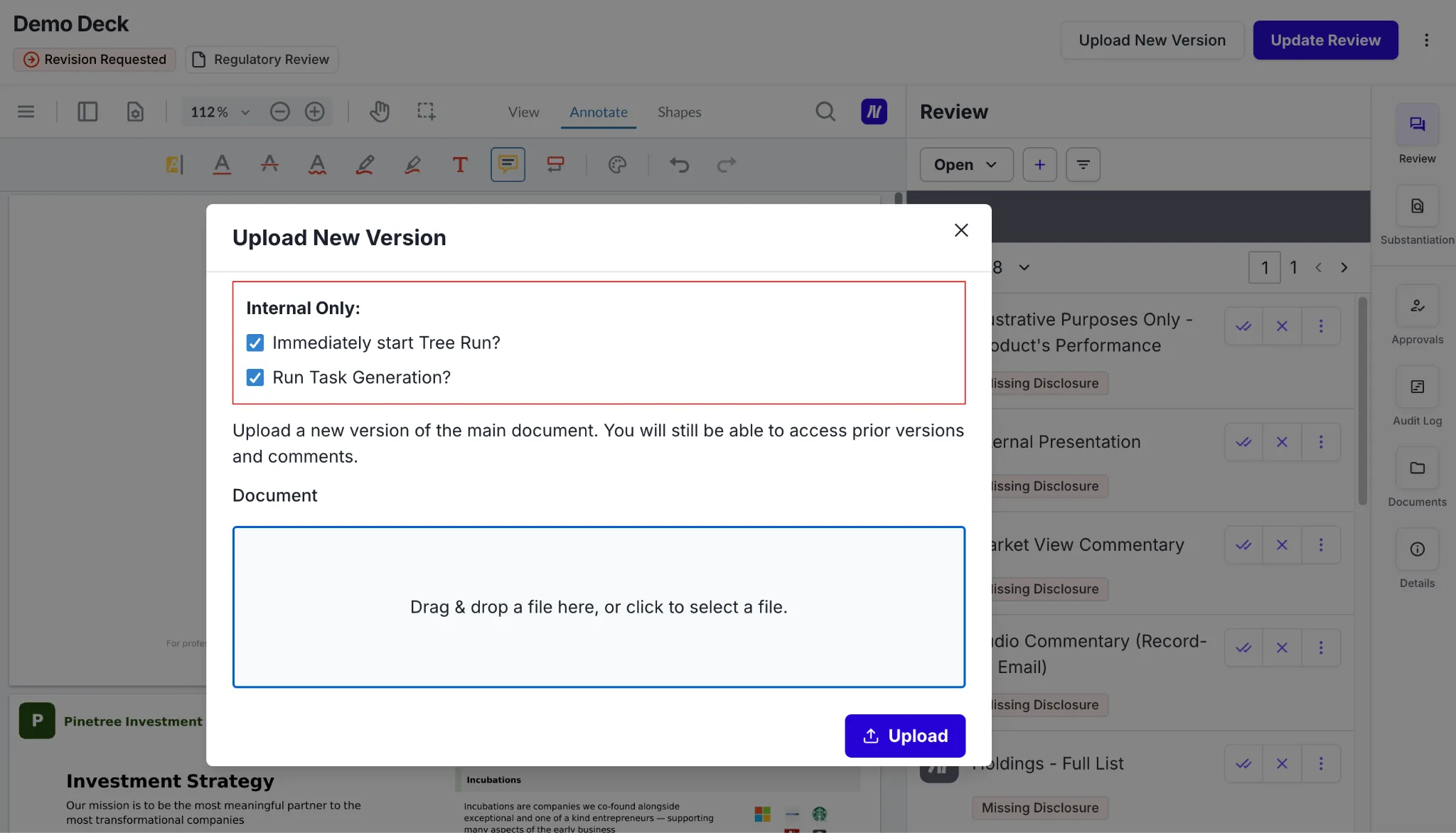
Task: Toggle 'Run Task Generation?' checkbox
Action: (x=255, y=377)
